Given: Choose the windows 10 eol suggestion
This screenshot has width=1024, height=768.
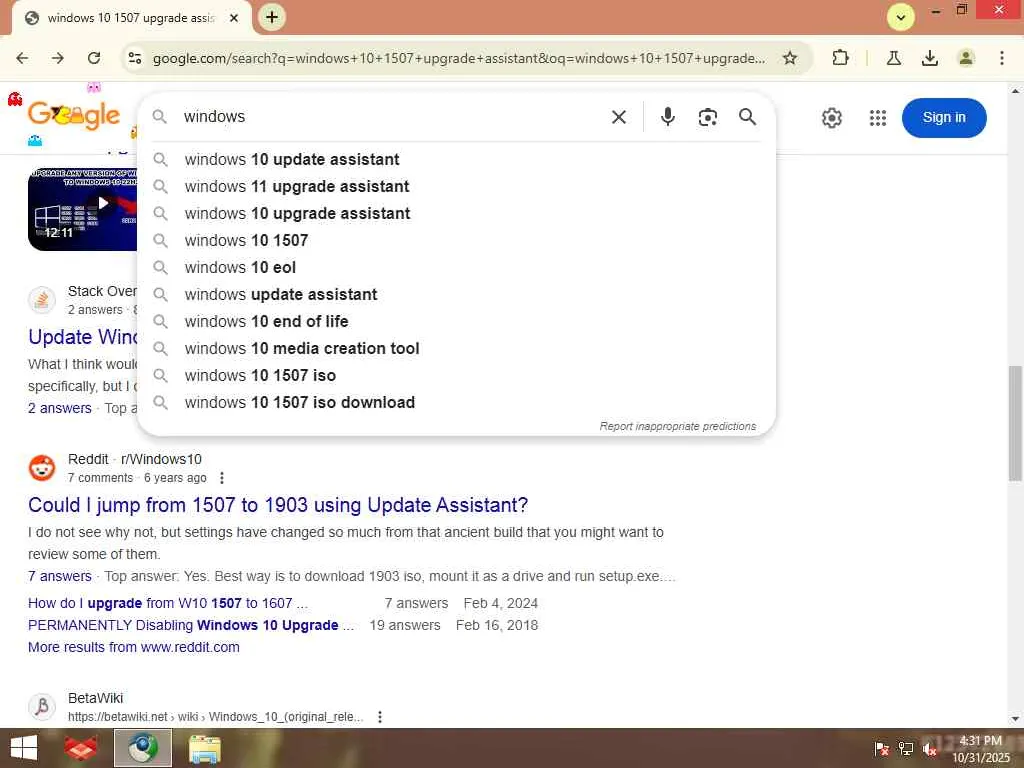Looking at the screenshot, I should click(456, 268).
